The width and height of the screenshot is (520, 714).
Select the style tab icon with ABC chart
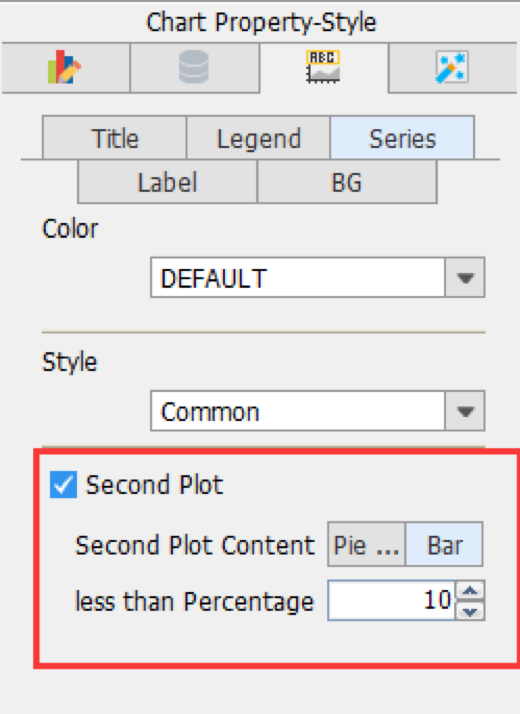(323, 68)
